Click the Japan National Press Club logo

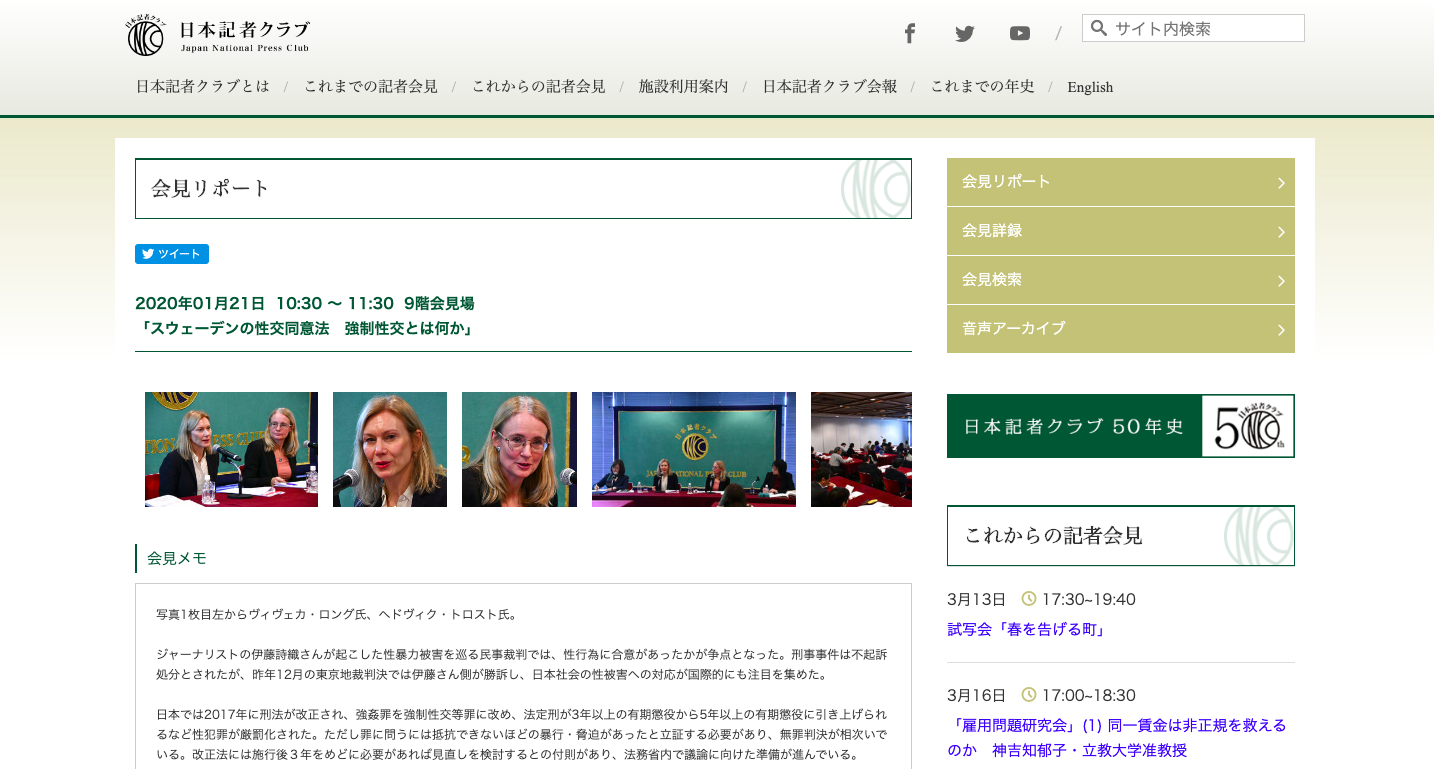[218, 36]
